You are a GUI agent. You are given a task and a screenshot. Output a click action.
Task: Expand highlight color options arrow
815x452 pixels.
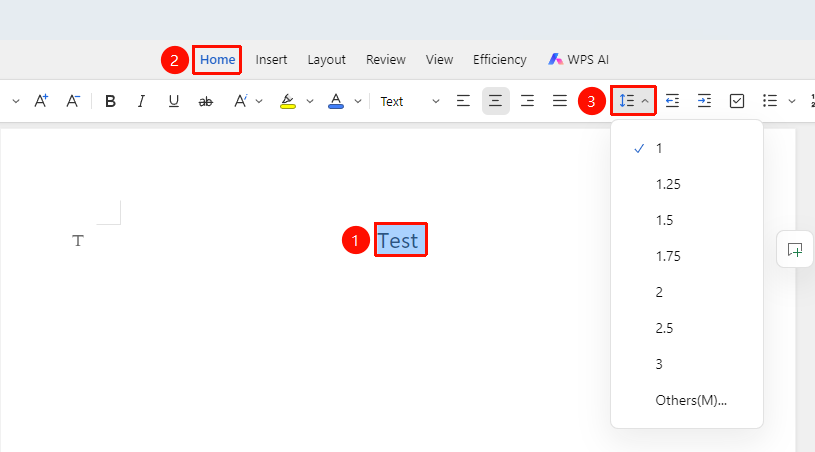(310, 101)
